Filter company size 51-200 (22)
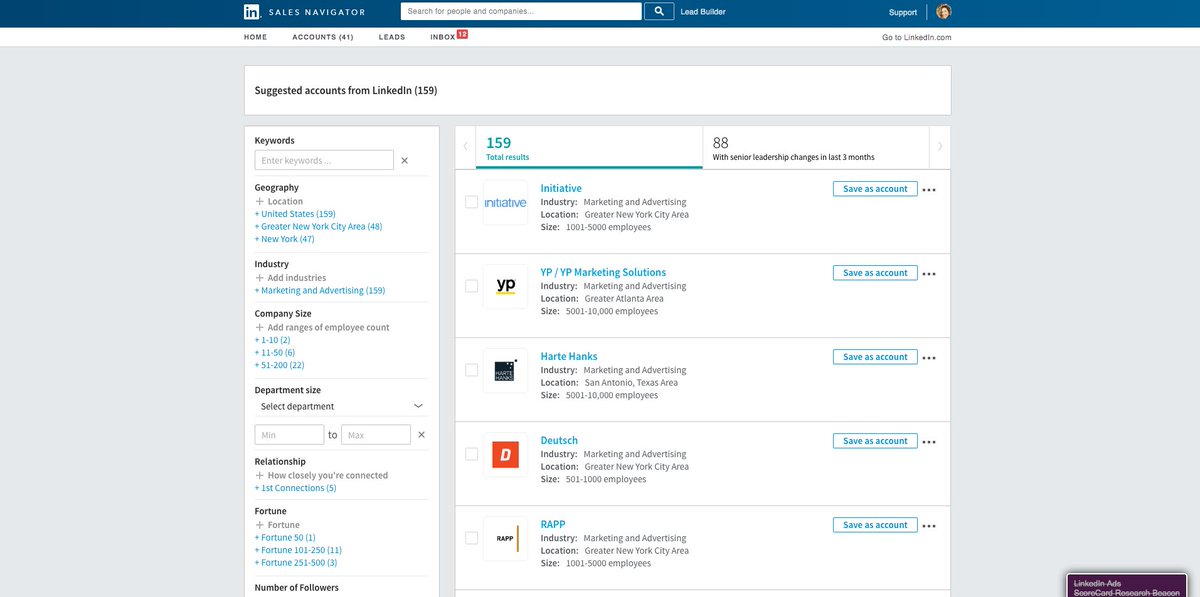The height and width of the screenshot is (597, 1200). coord(279,365)
